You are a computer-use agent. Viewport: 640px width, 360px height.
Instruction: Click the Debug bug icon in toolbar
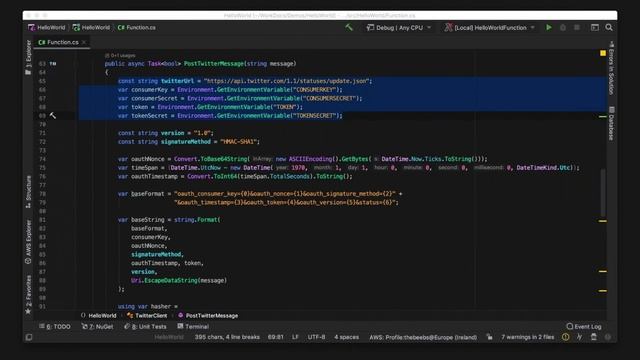click(563, 27)
